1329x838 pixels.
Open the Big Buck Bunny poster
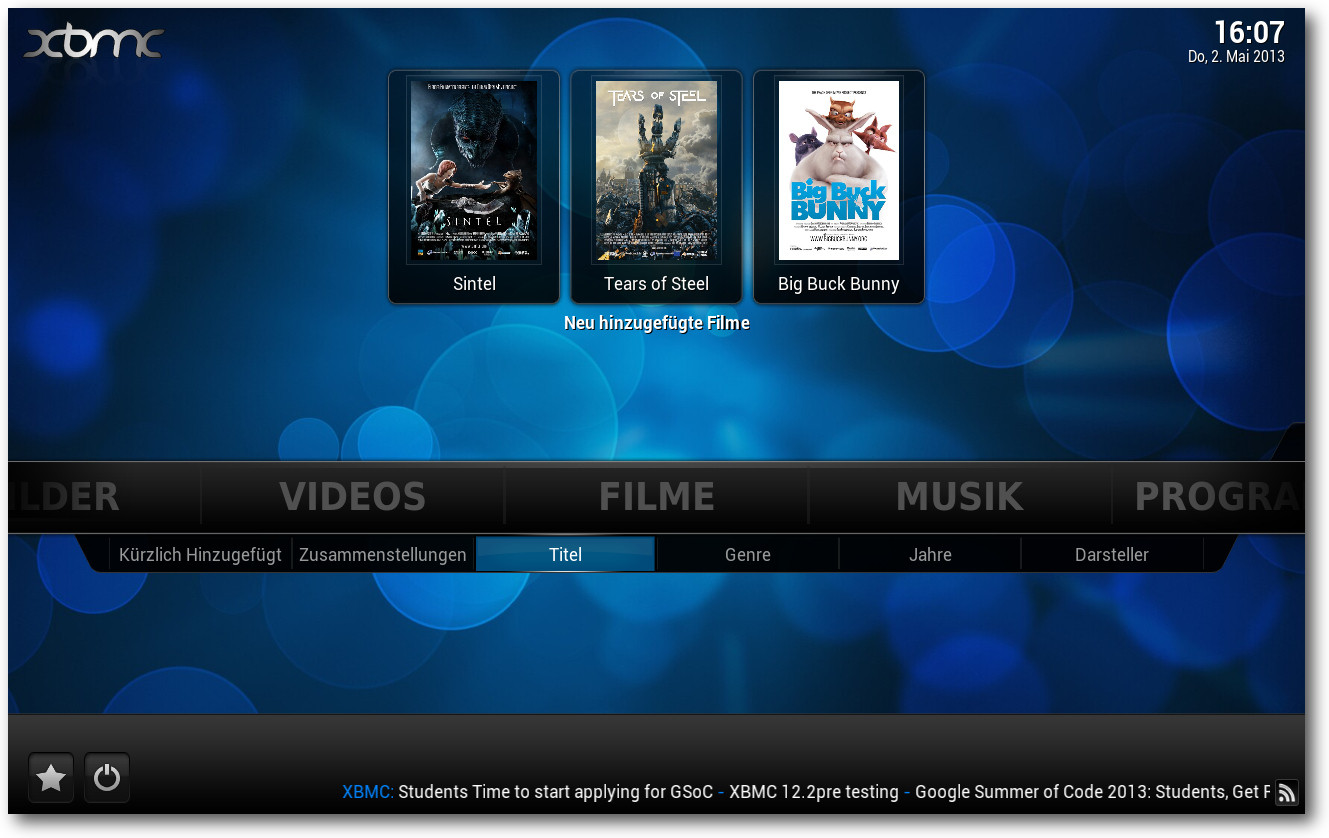(x=838, y=171)
